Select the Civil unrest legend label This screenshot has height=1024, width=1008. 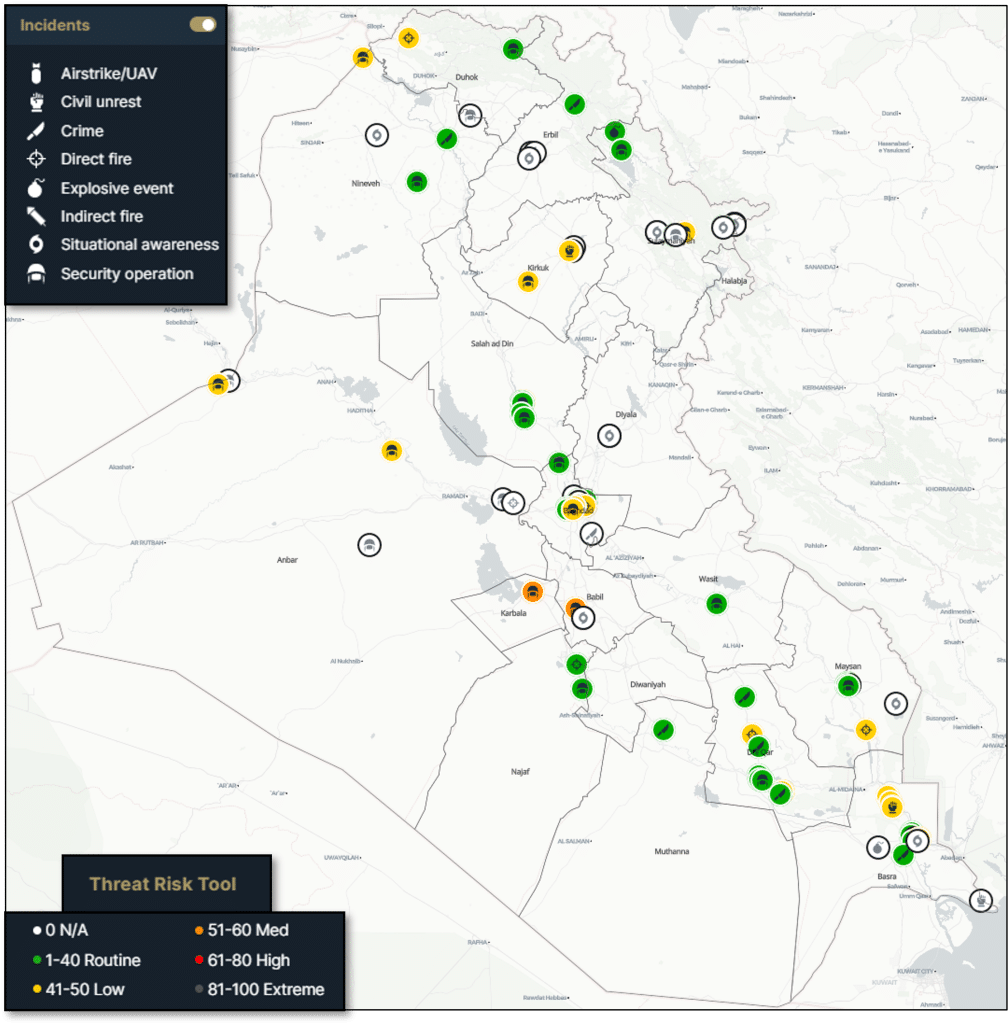pyautogui.click(x=101, y=102)
